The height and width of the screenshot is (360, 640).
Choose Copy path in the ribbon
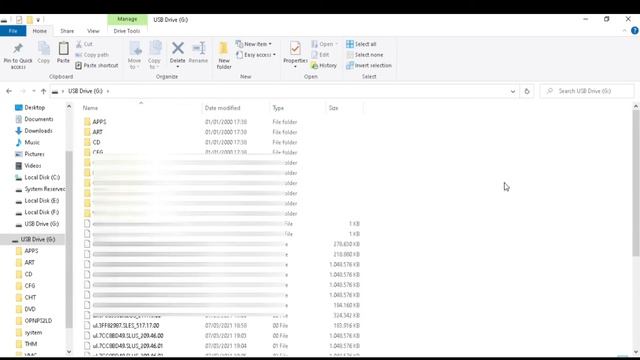click(x=92, y=55)
